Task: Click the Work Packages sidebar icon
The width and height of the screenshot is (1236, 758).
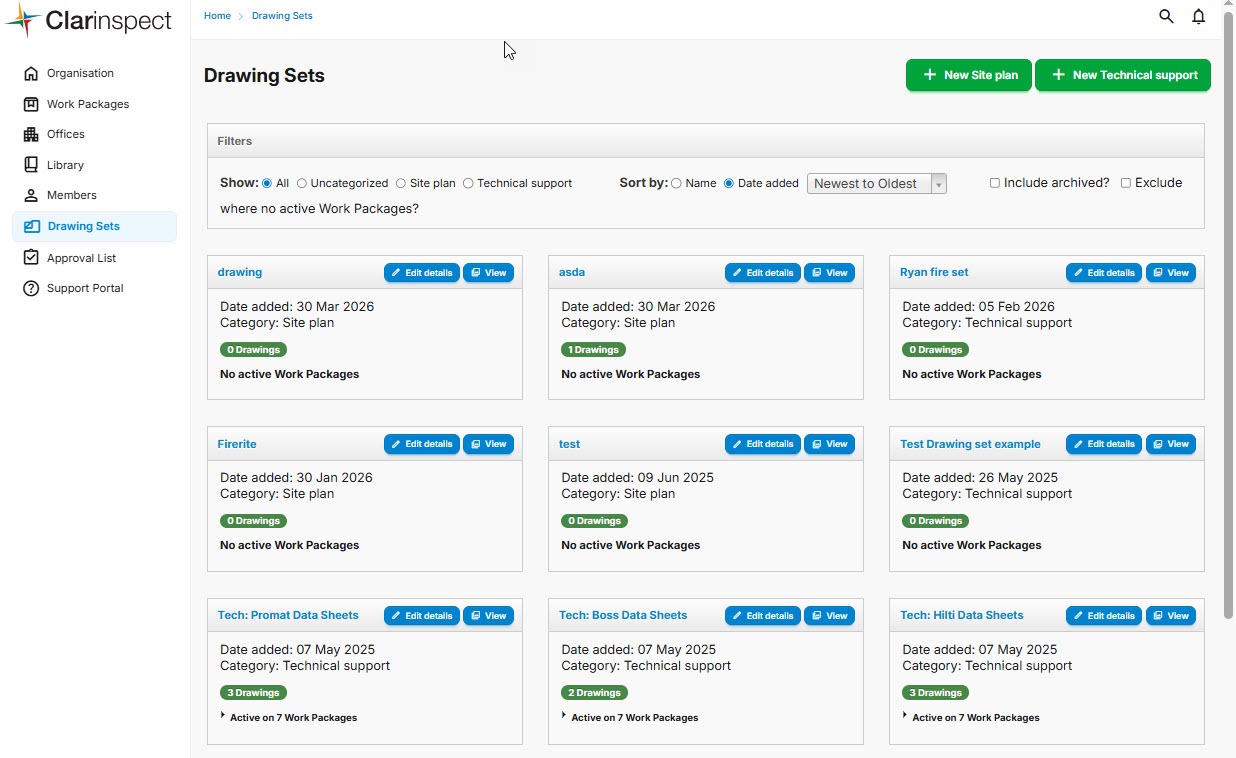Action: [x=31, y=104]
